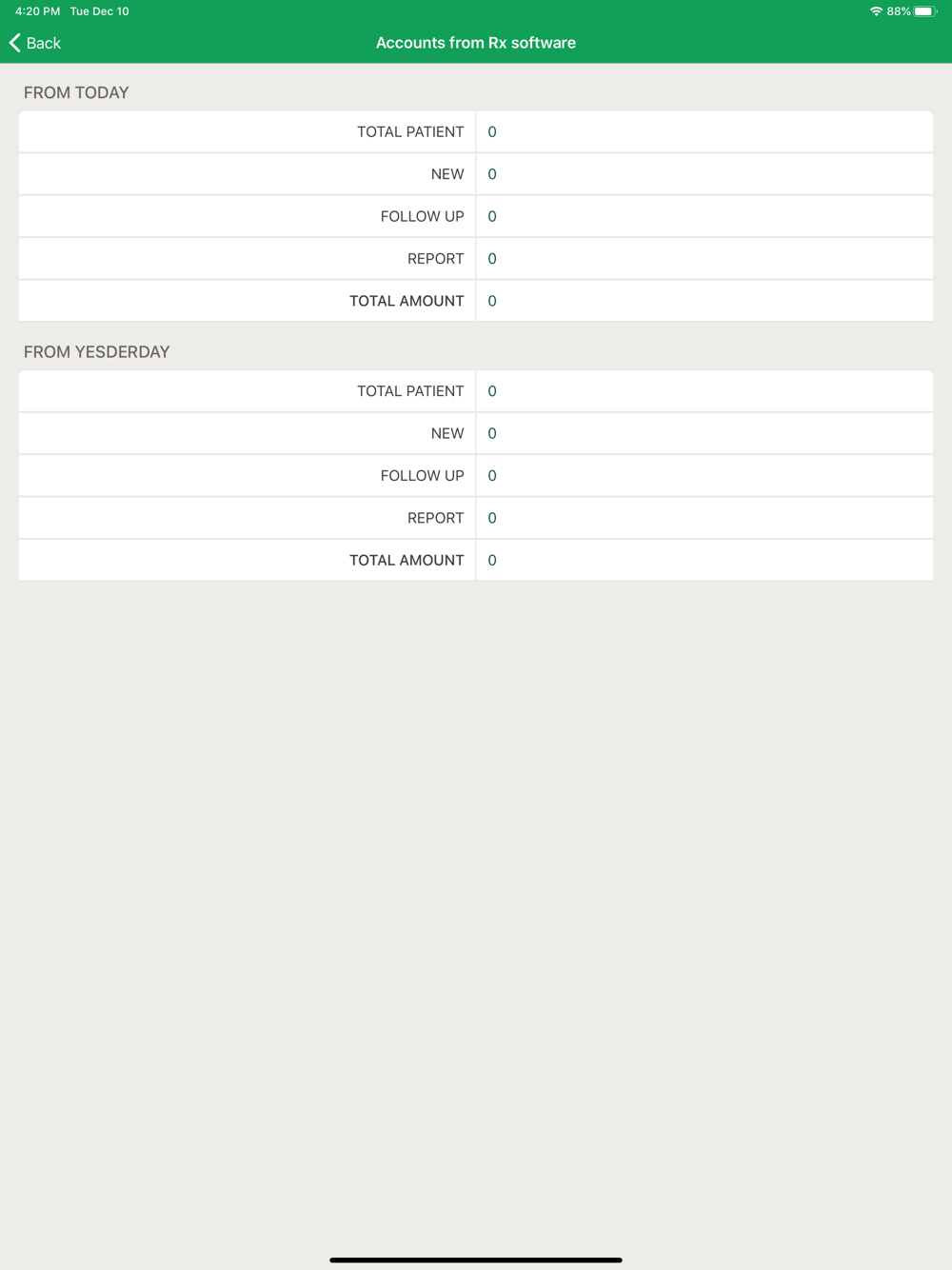Select yesterday's TOTAL AMOUNT row
Screen dimensions: 952x1270
[x=476, y=560]
